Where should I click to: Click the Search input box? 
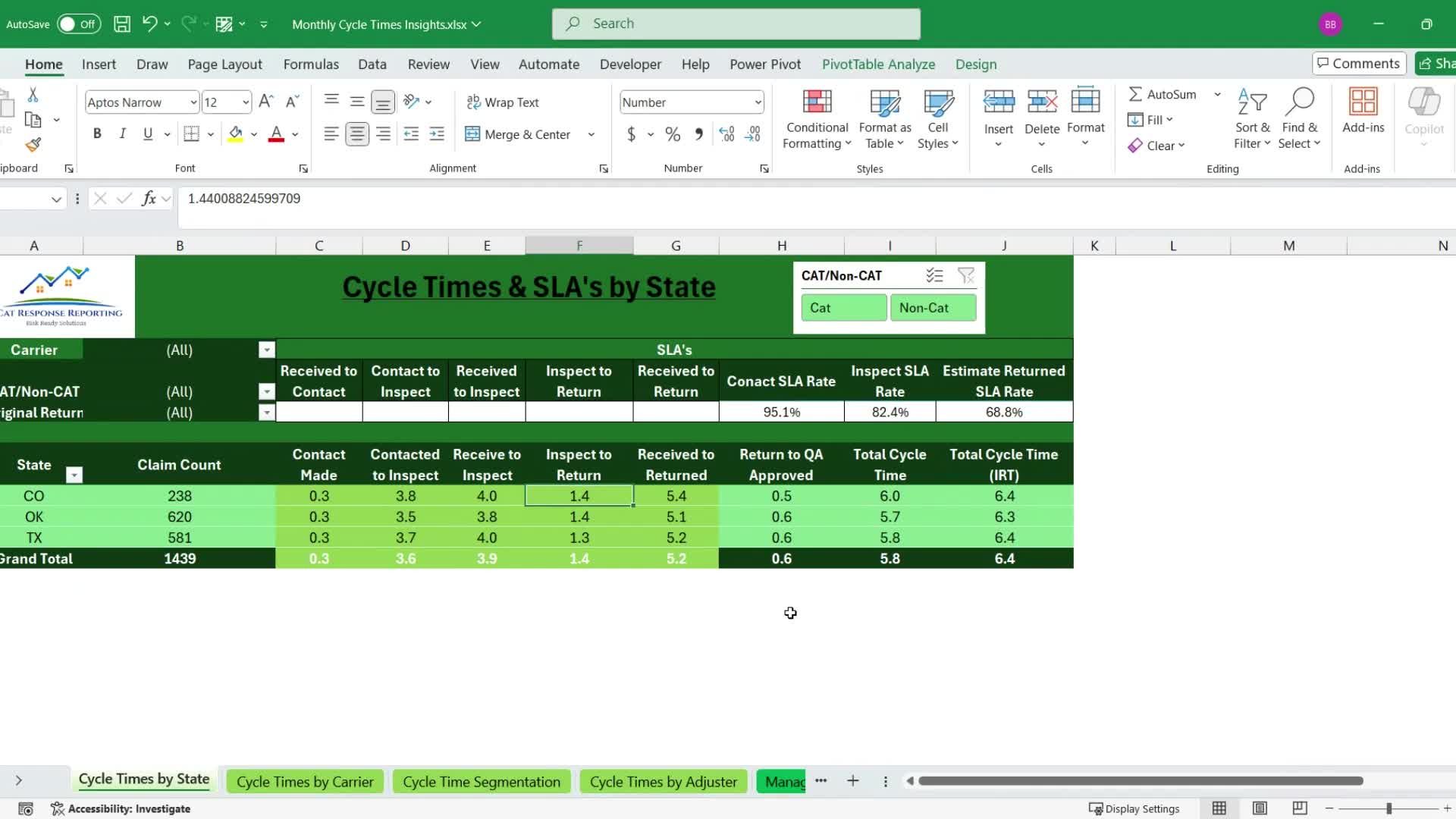tap(736, 24)
